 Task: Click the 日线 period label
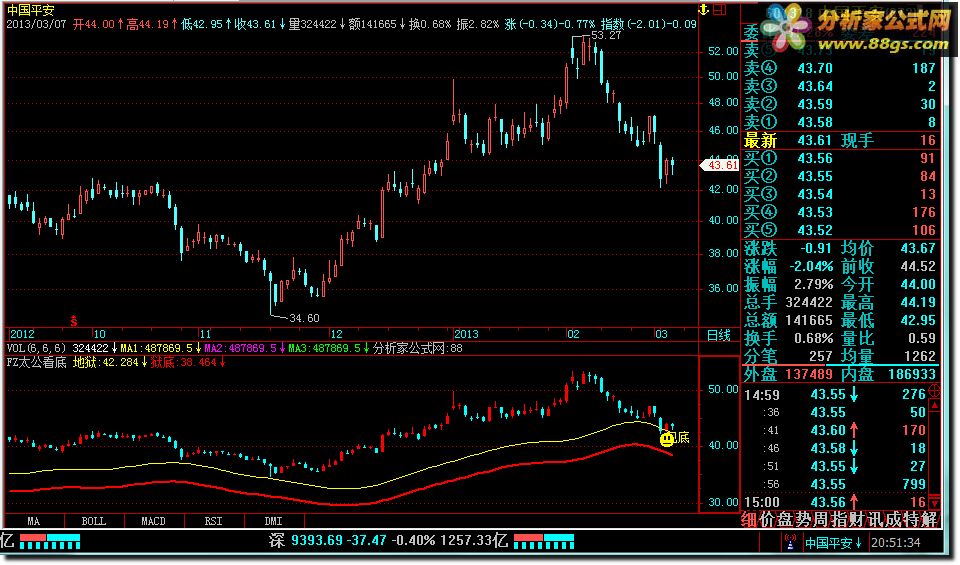[x=718, y=335]
